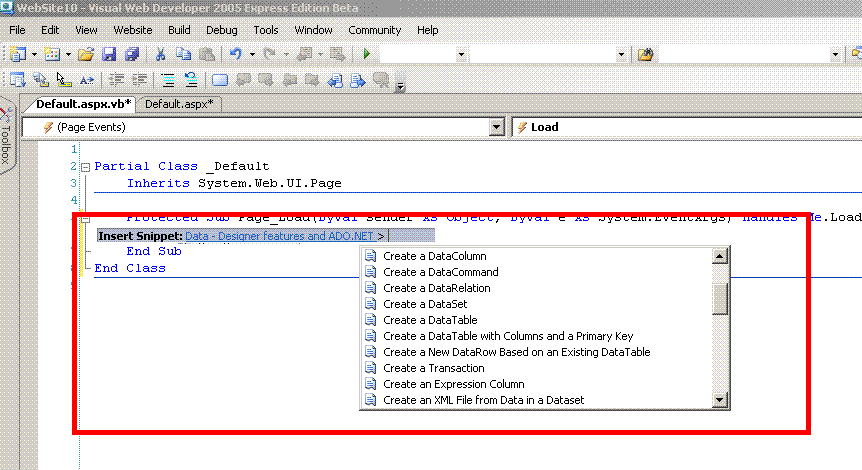
Task: Click the Save All icon
Action: [132, 54]
